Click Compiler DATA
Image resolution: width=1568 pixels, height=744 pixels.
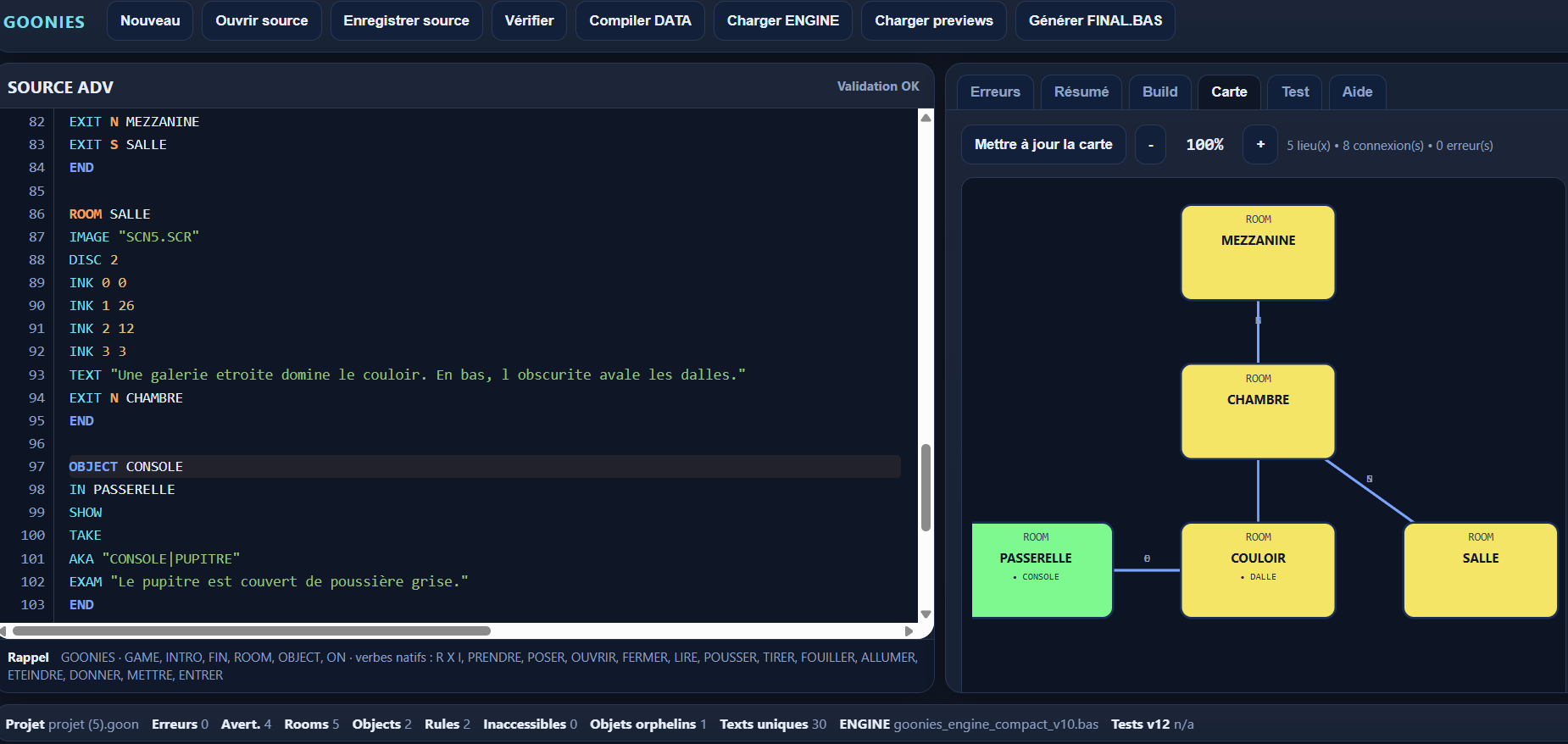tap(640, 20)
